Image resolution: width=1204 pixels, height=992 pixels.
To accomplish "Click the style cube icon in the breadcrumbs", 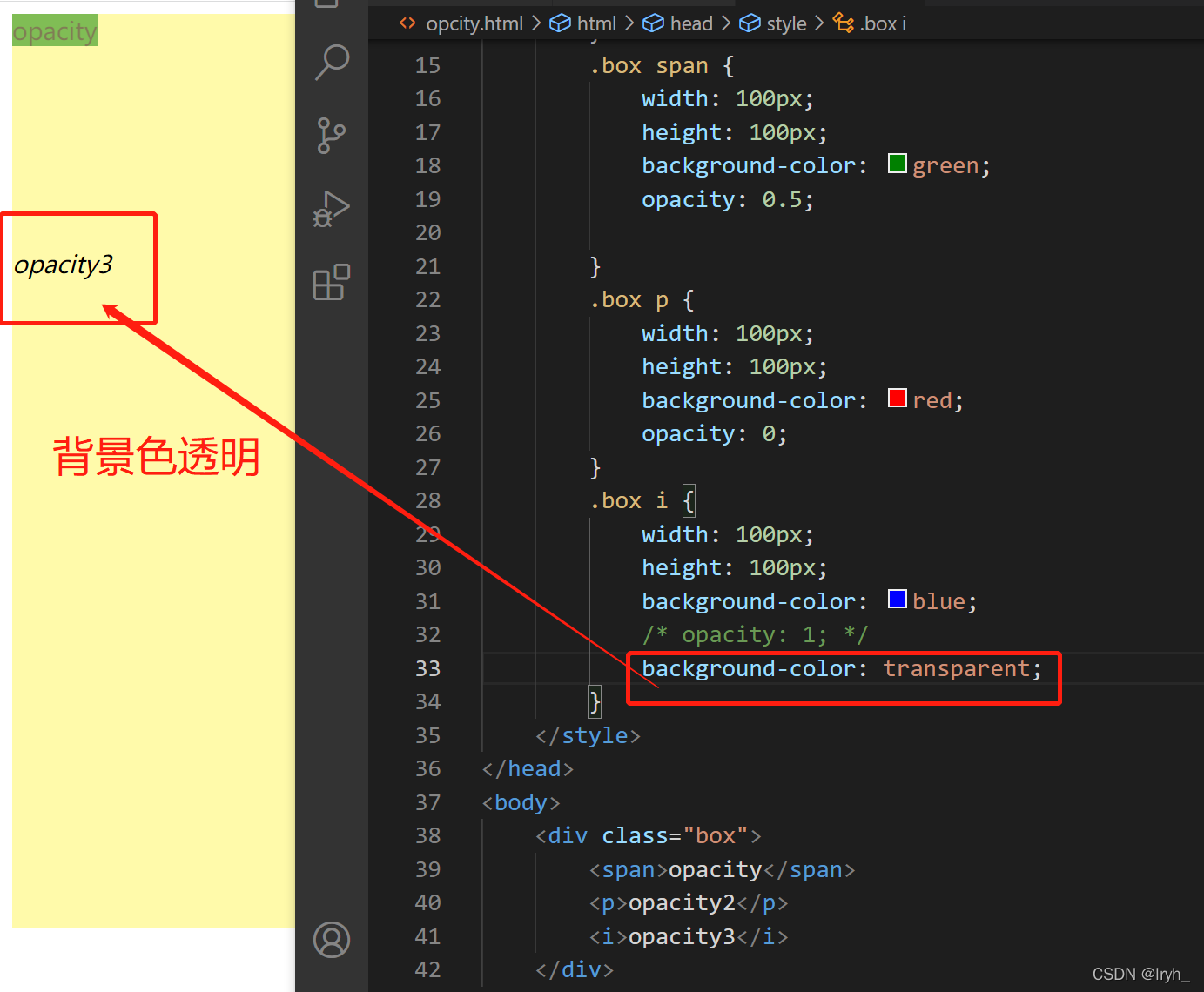I will (x=750, y=23).
